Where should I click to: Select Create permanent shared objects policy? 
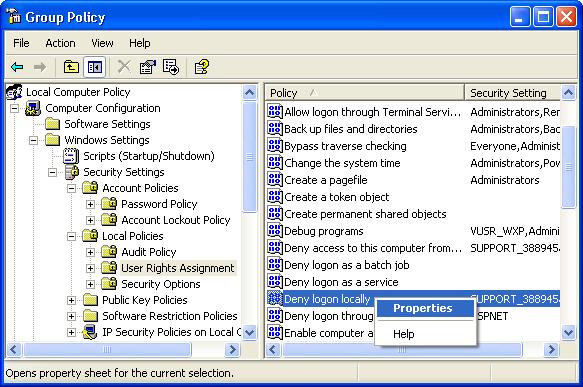click(365, 214)
